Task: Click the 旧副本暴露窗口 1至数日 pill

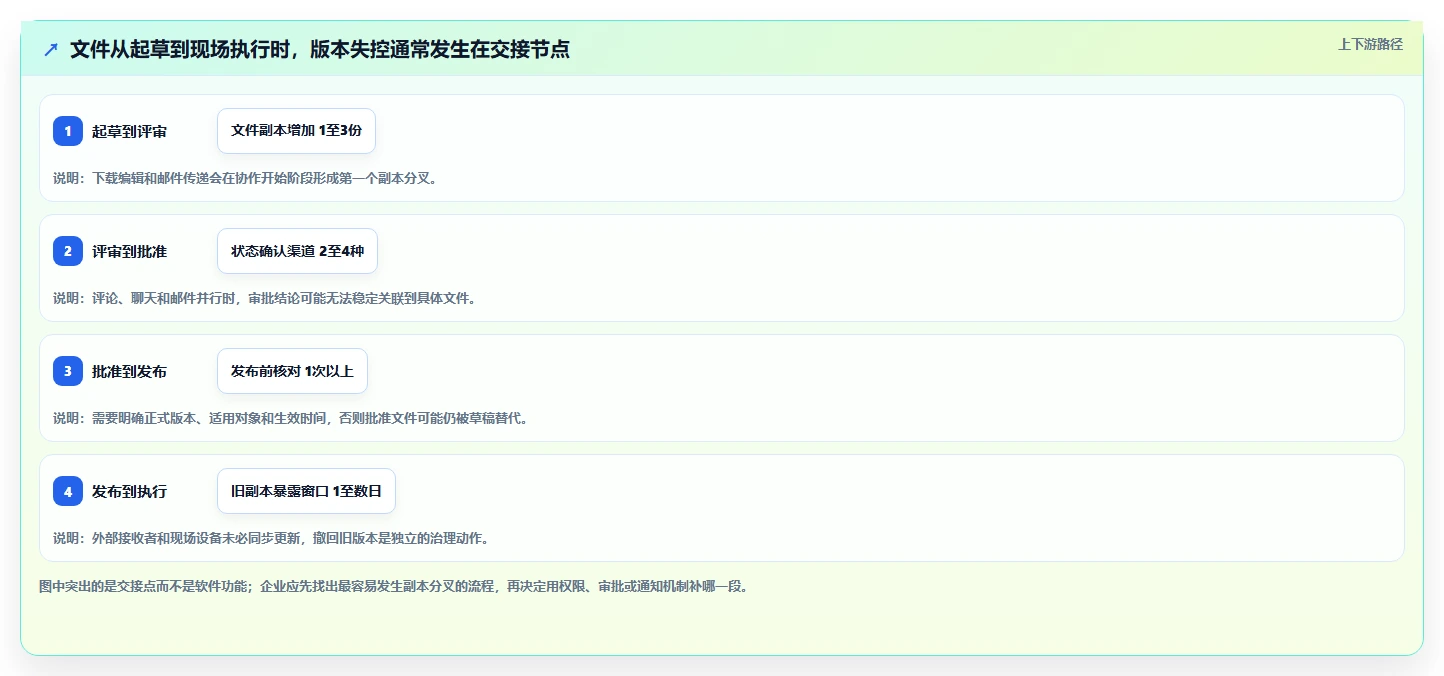Action: pos(306,491)
